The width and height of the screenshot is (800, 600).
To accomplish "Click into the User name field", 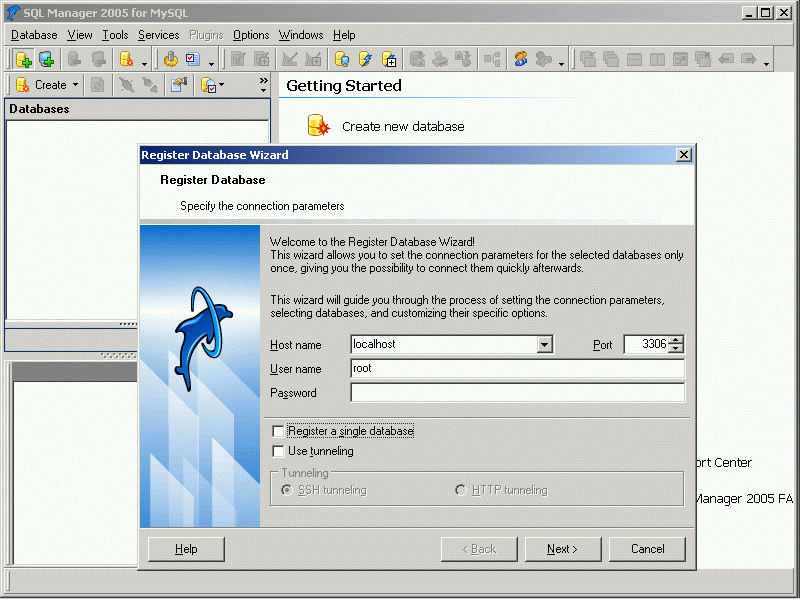I will pyautogui.click(x=517, y=369).
